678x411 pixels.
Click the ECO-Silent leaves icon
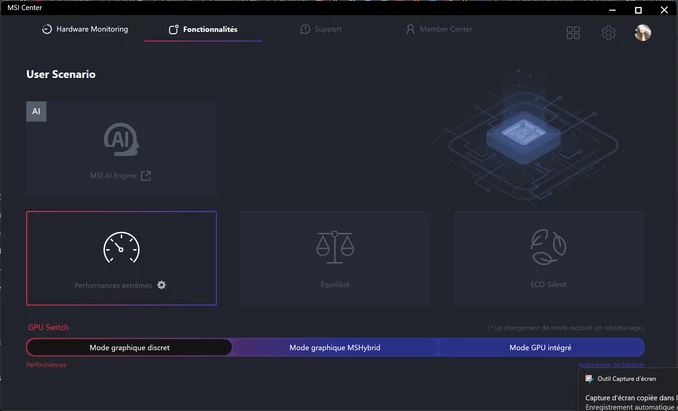click(548, 247)
